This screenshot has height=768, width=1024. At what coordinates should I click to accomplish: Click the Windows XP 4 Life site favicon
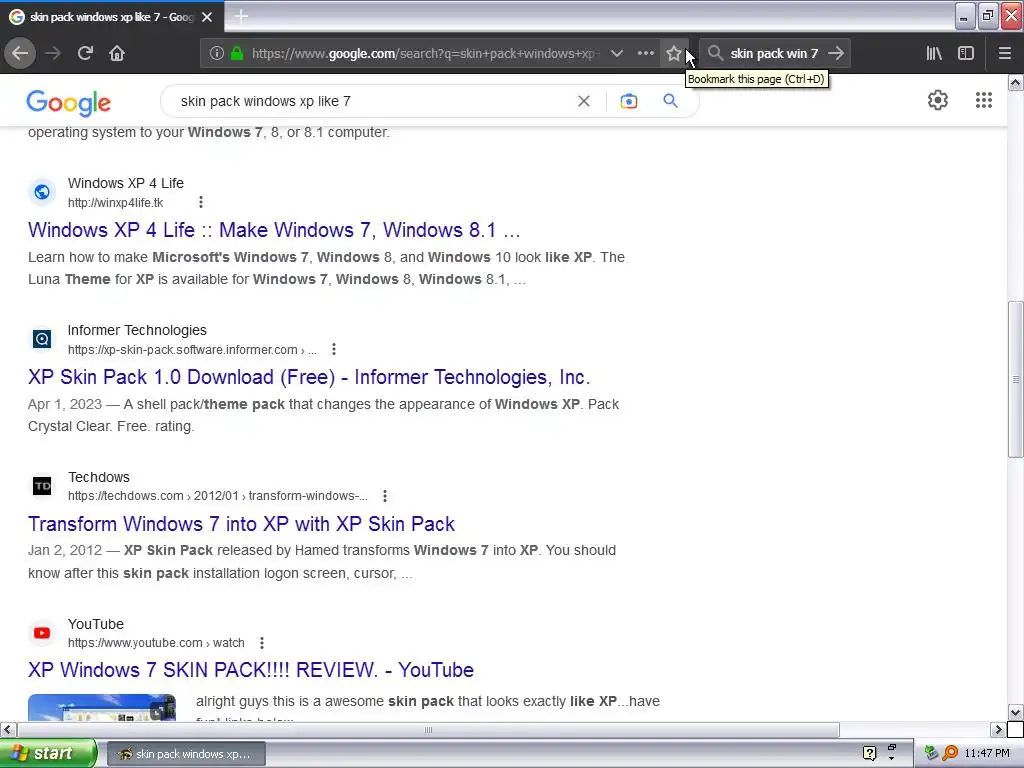pyautogui.click(x=42, y=192)
